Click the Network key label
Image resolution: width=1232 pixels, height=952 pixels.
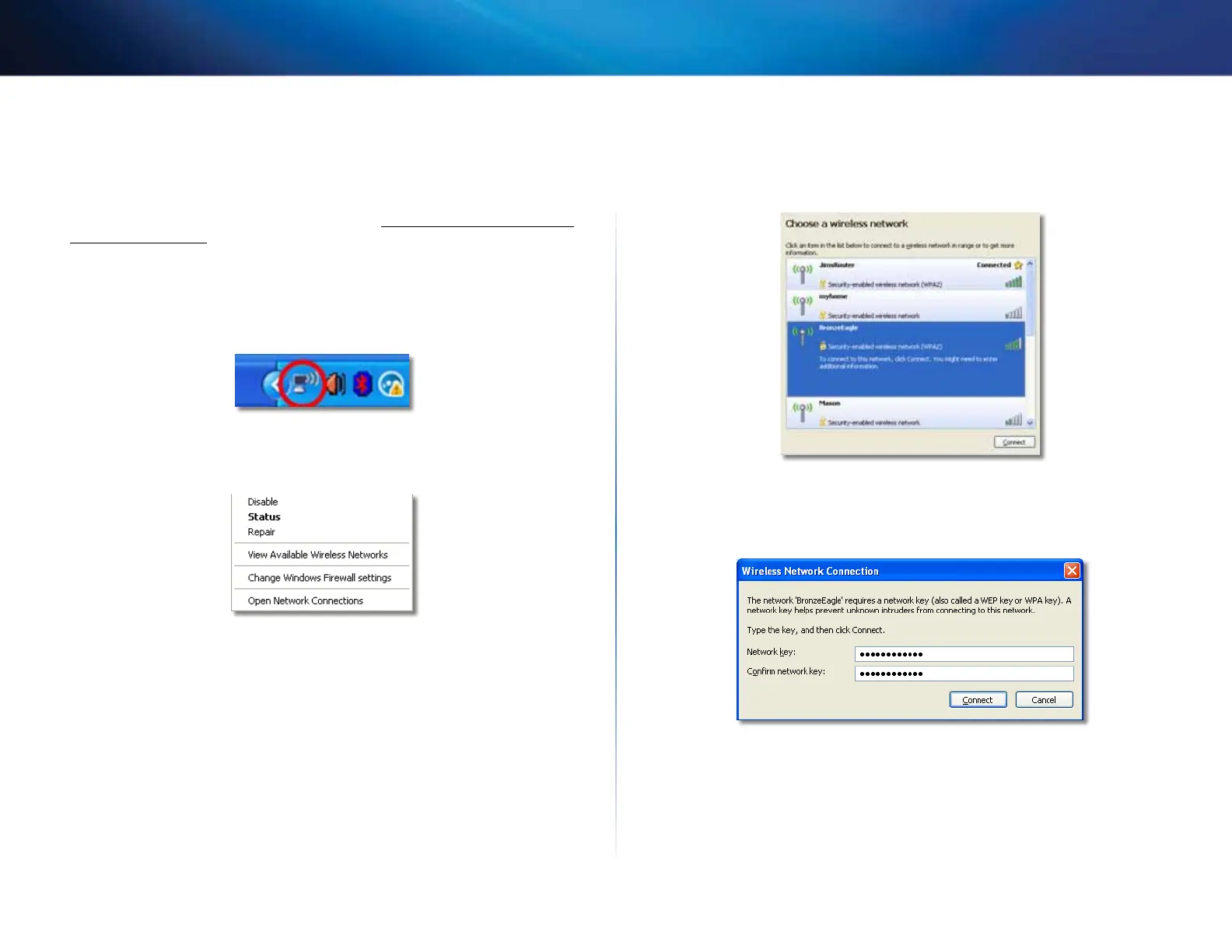coord(771,652)
